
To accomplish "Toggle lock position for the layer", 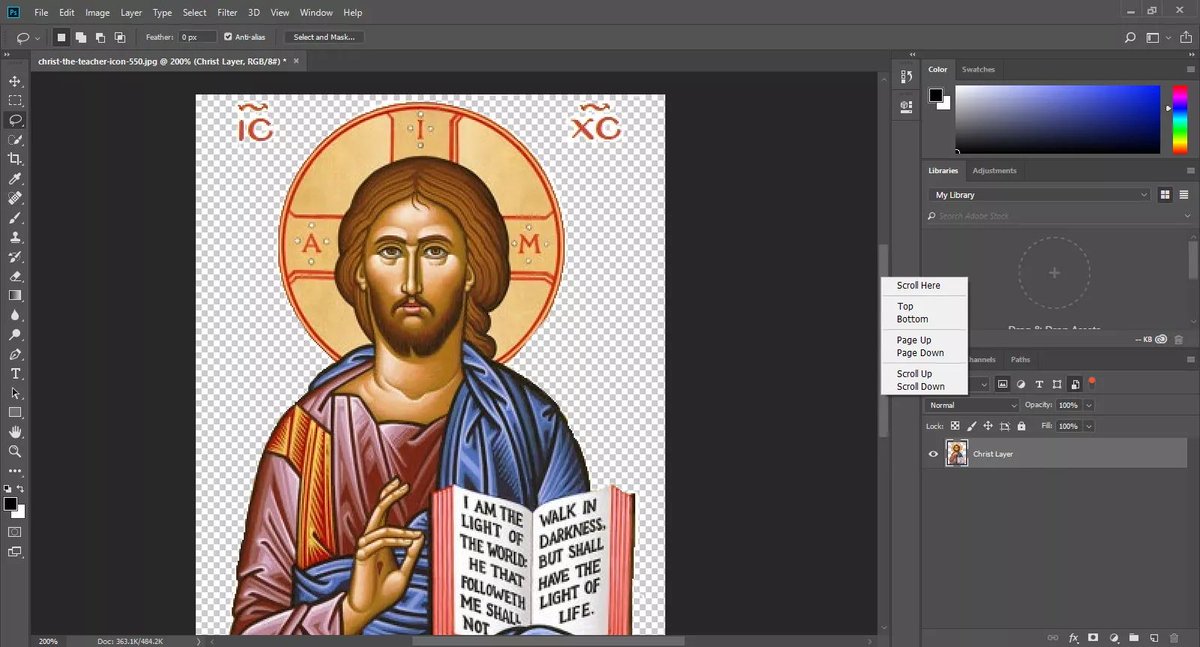I will point(988,426).
